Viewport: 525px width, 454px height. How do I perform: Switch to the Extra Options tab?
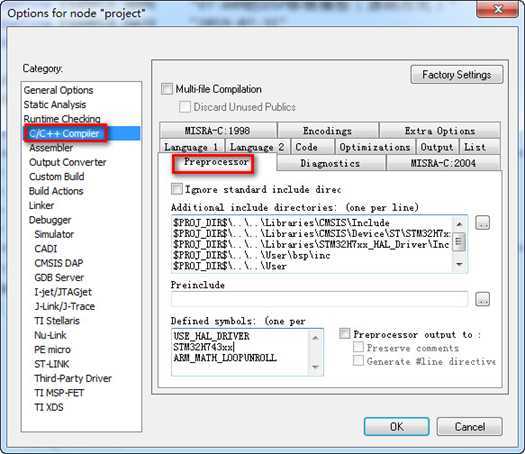(x=440, y=131)
